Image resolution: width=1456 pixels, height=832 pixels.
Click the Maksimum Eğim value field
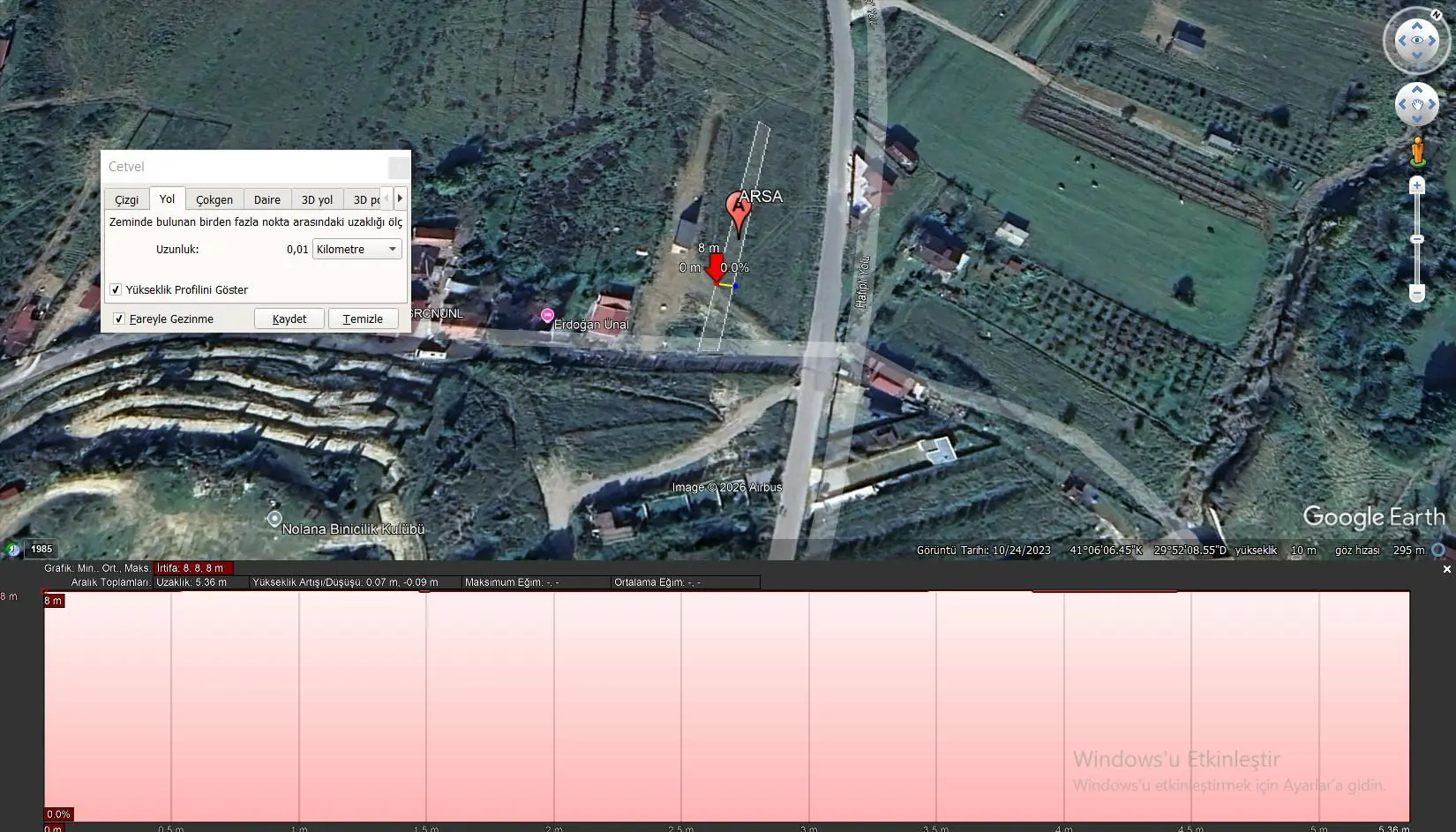point(537,582)
